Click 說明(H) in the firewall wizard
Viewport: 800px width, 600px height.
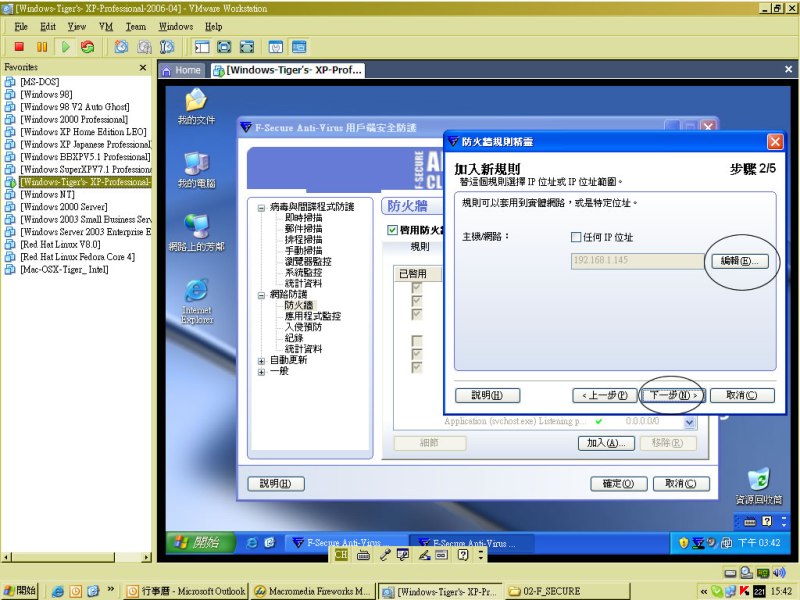[x=487, y=395]
